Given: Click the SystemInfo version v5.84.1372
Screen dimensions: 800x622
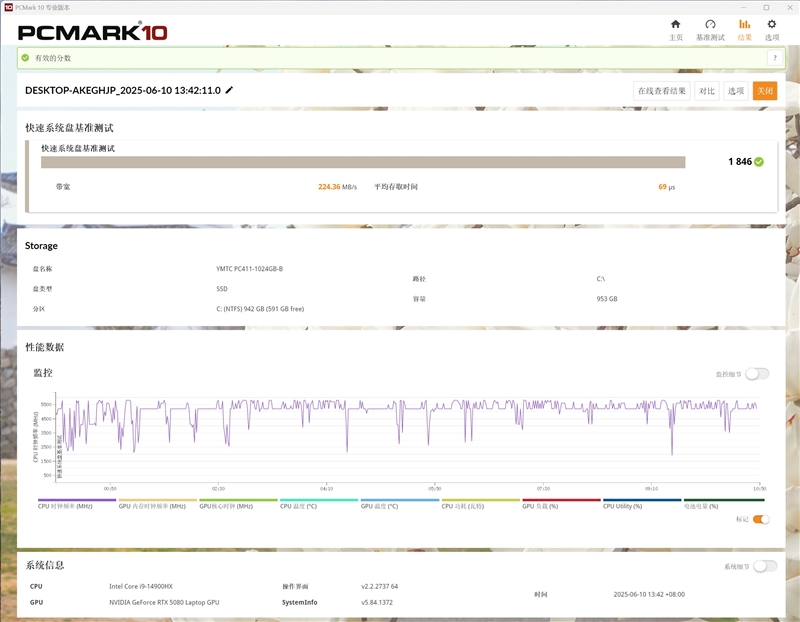Looking at the screenshot, I should pos(377,603).
